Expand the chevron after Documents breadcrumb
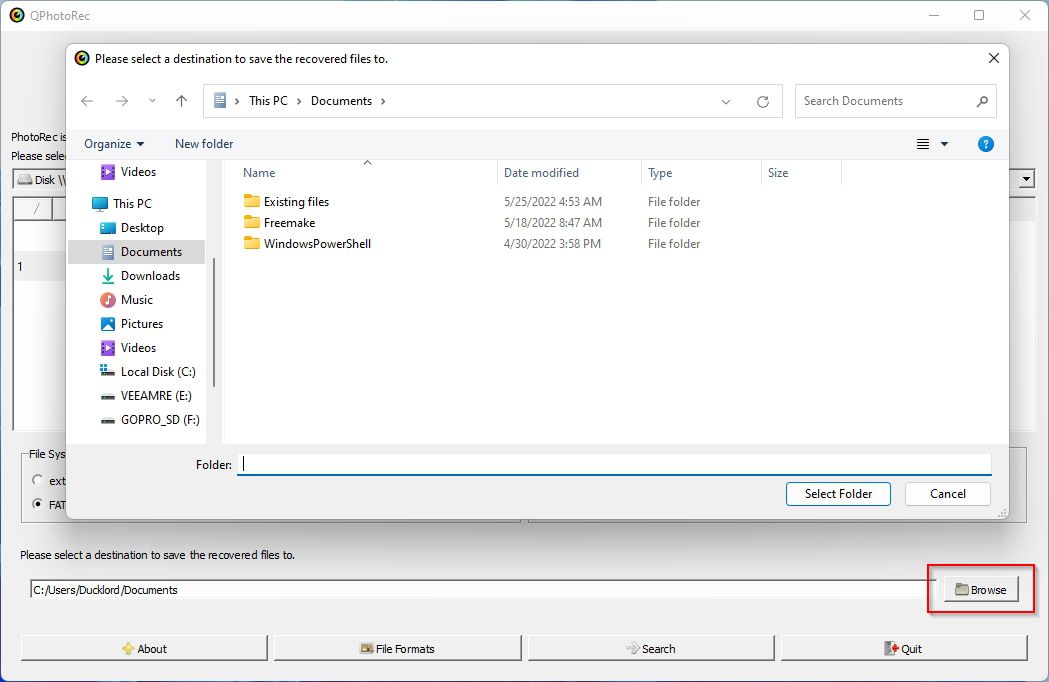This screenshot has height=682, width=1049. coord(383,101)
